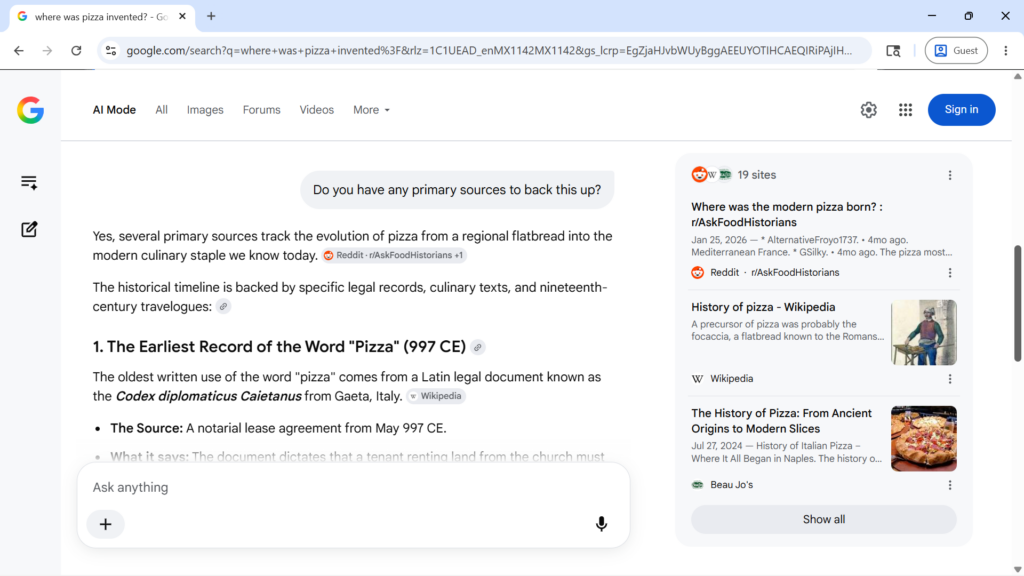Click the Sign in button
Image resolution: width=1024 pixels, height=576 pixels.
961,110
